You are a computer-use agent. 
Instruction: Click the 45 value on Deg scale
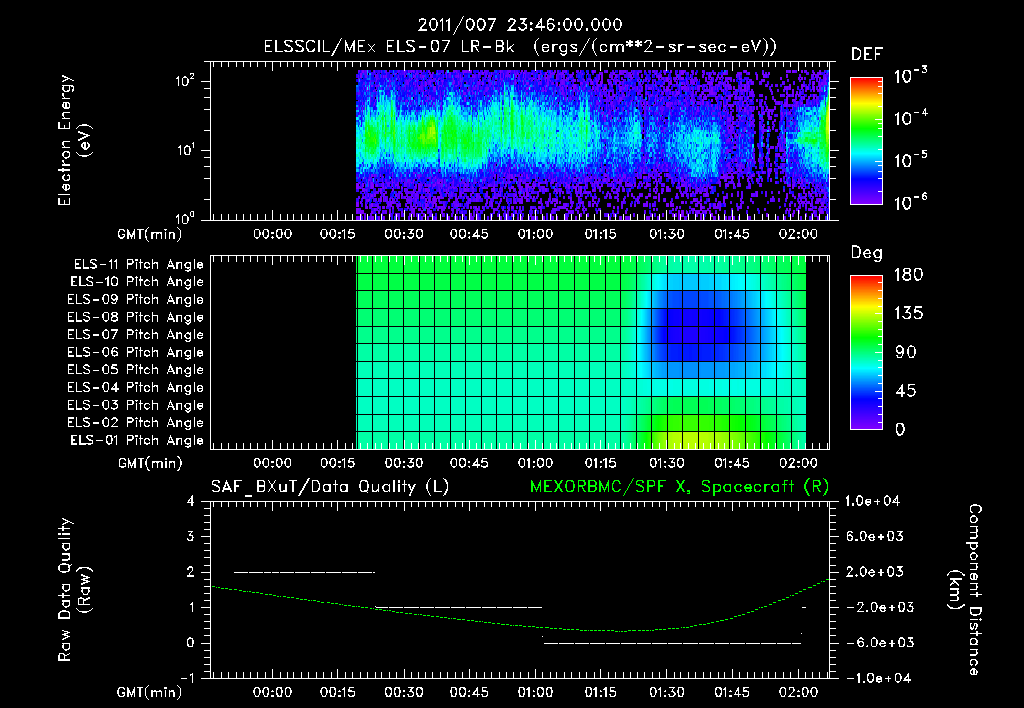pos(906,391)
